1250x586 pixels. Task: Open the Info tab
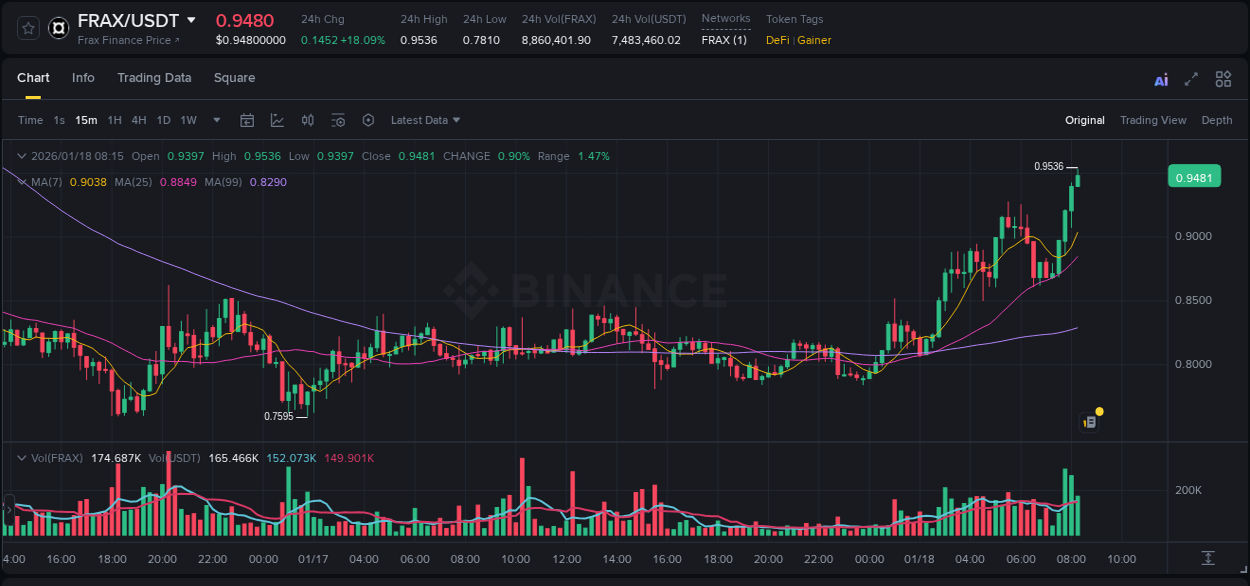[x=83, y=78]
